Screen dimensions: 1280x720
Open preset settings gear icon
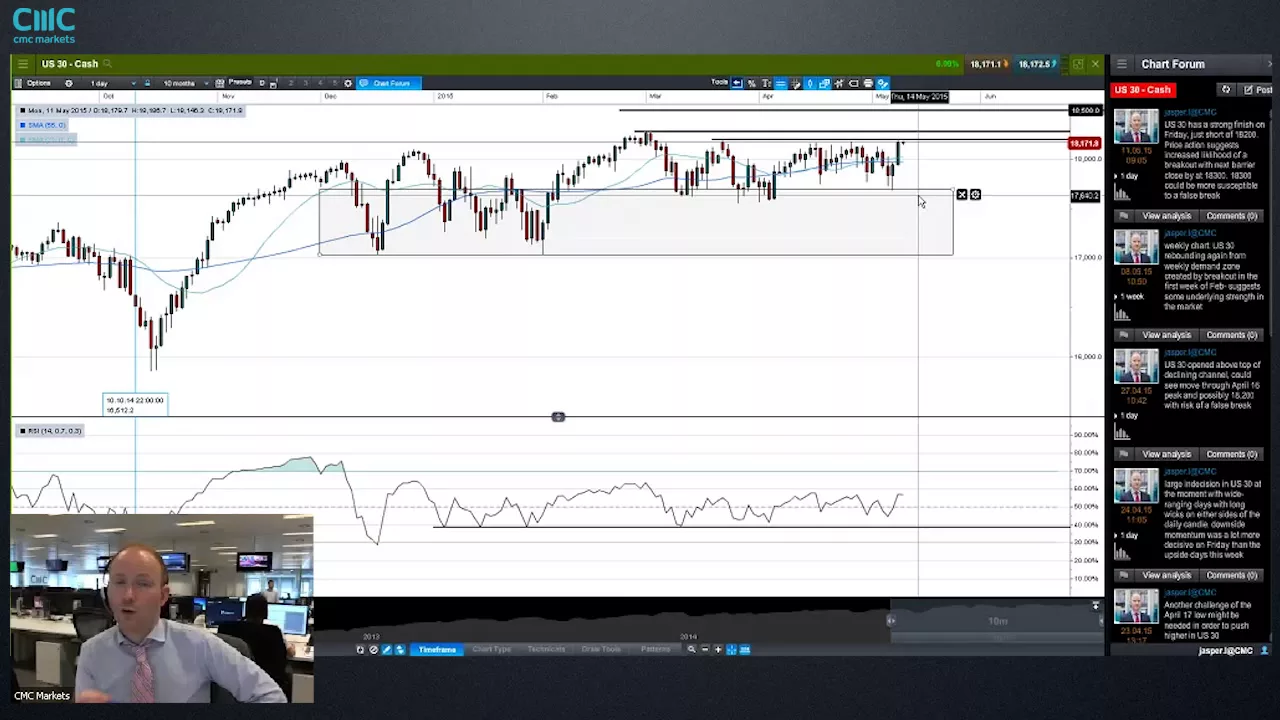coord(348,83)
